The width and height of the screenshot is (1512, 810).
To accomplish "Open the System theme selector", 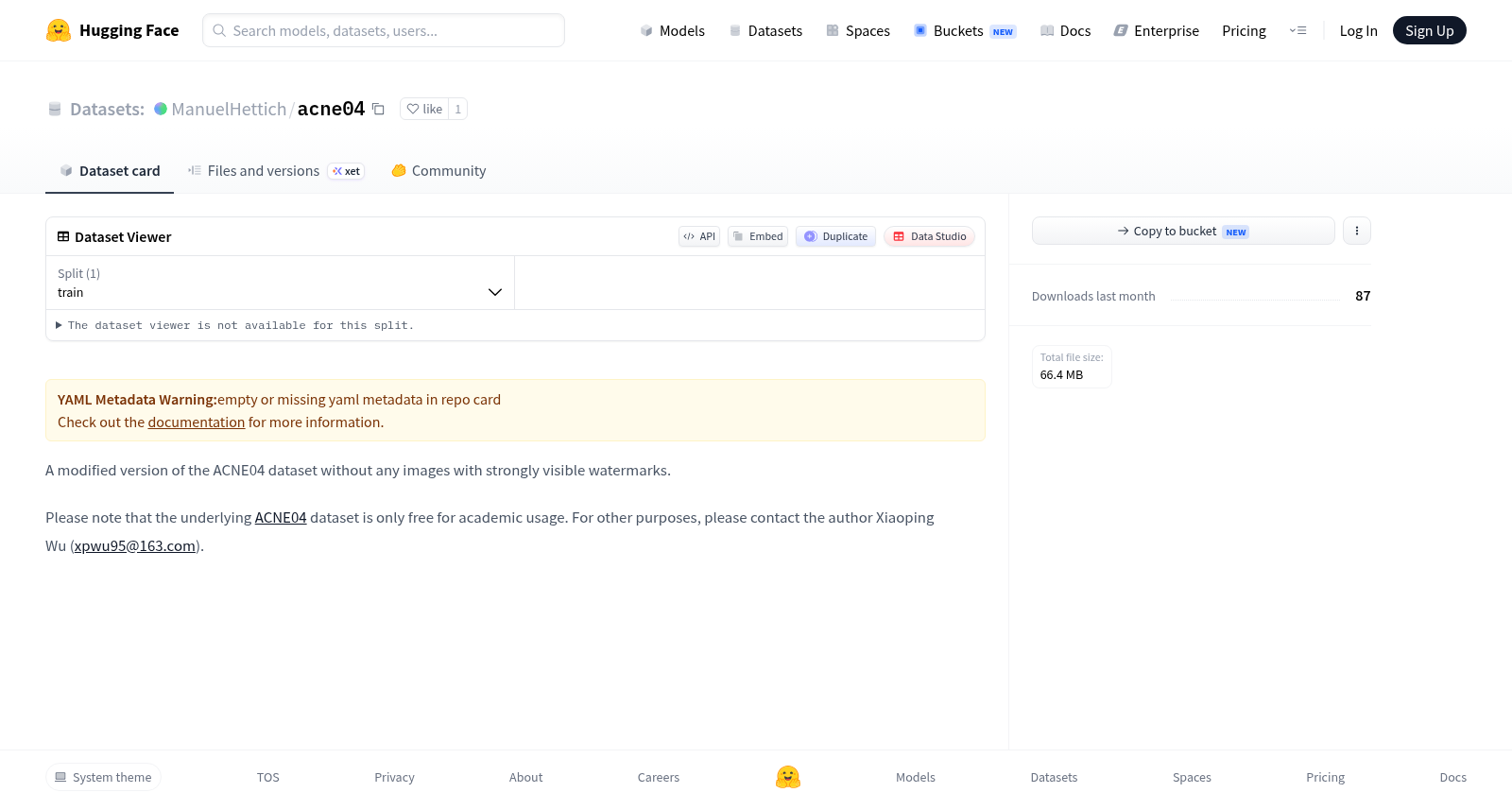I will [103, 777].
